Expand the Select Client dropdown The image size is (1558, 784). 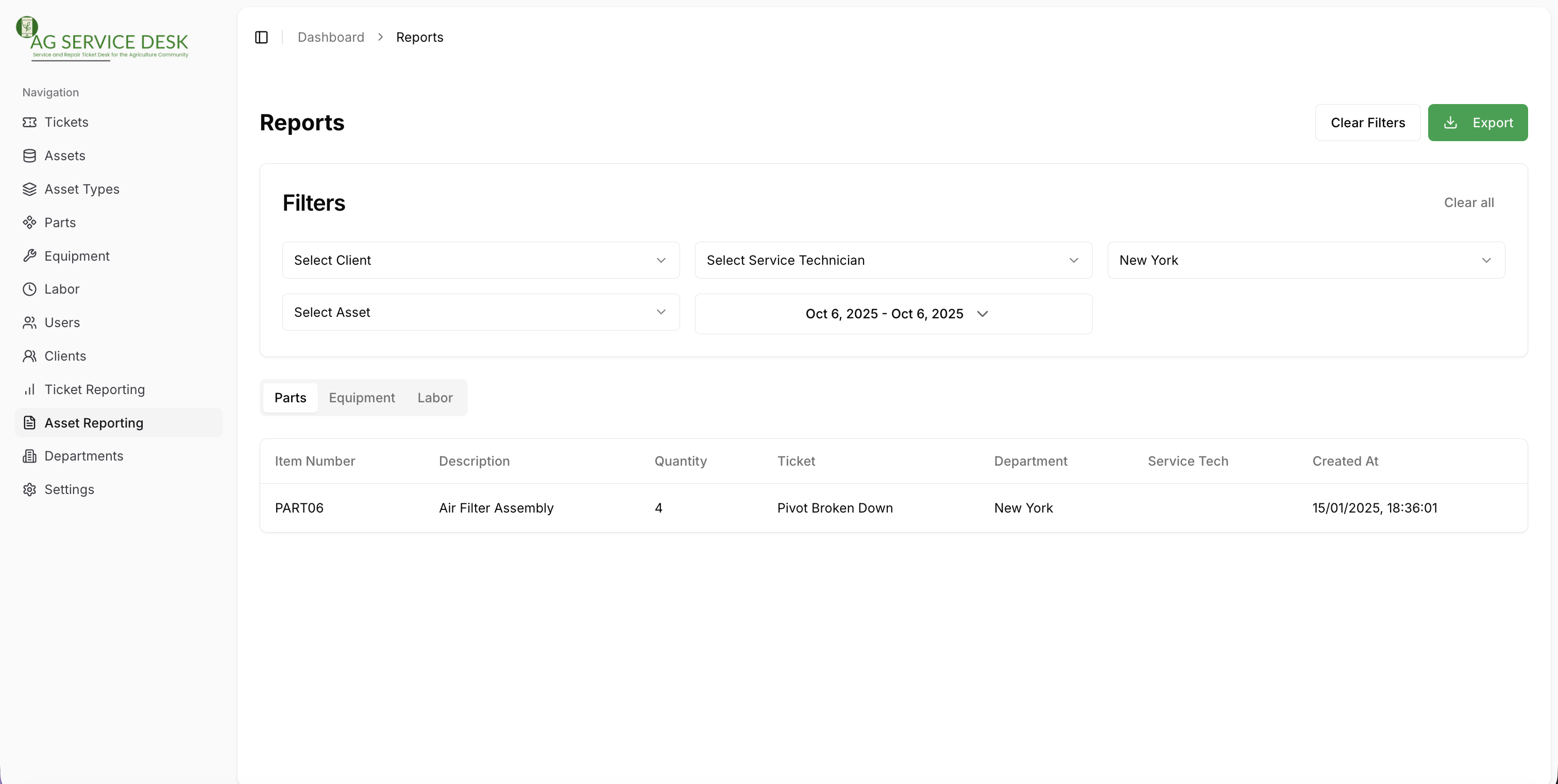point(481,260)
